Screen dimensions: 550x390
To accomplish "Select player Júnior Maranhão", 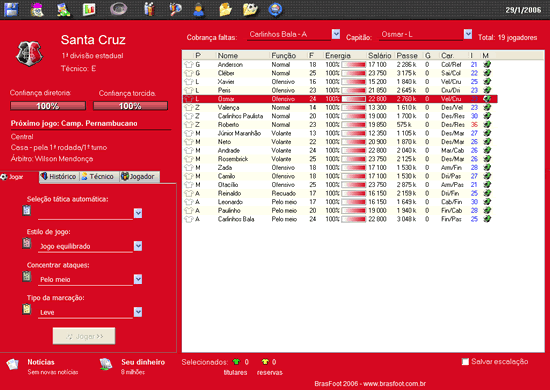I will [x=239, y=133].
